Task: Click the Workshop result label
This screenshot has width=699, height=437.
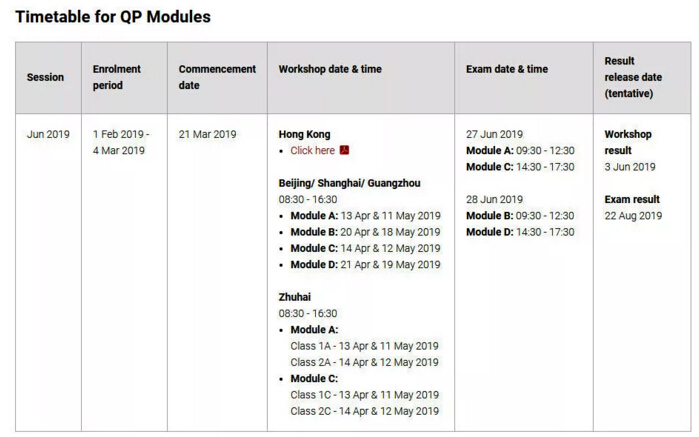Action: click(x=628, y=142)
